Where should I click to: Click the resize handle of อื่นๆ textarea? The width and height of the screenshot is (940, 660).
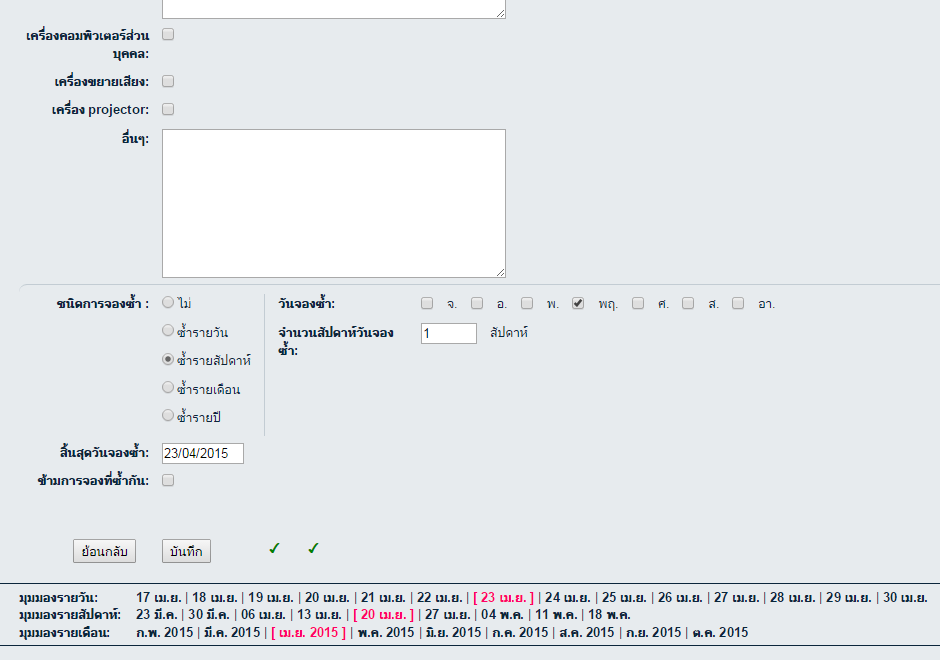pyautogui.click(x=499, y=271)
